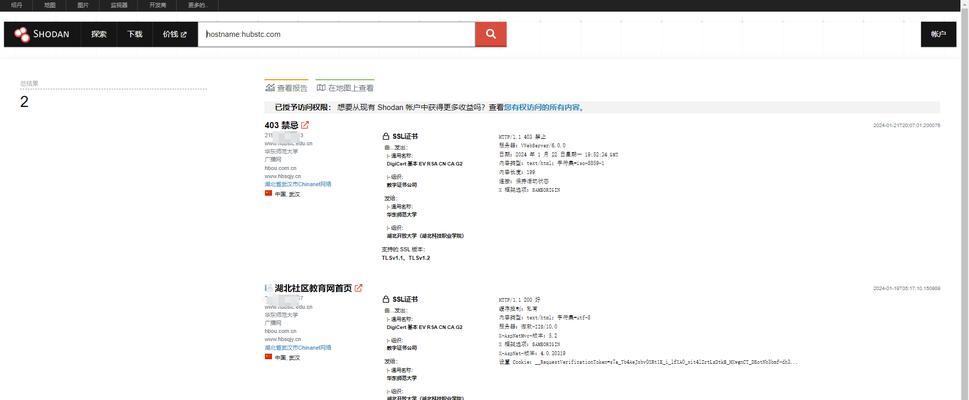Click the first SSL证书 heading text
This screenshot has height=400, width=969.
click(405, 136)
